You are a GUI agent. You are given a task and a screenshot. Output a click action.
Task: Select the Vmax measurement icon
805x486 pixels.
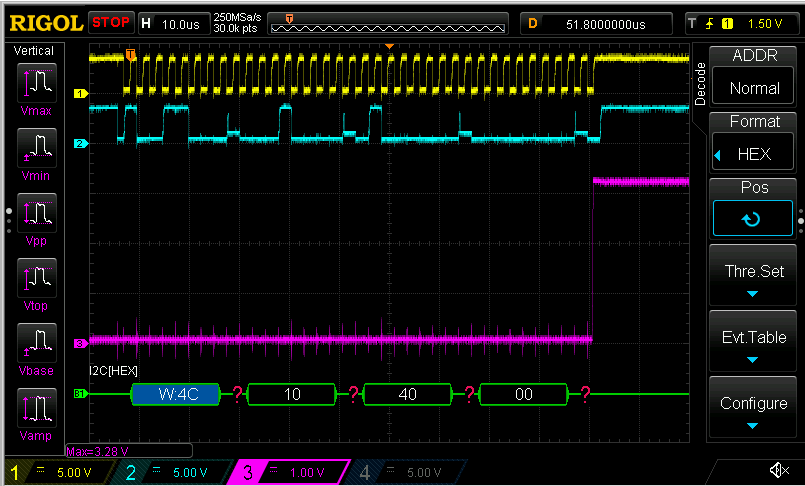35,87
